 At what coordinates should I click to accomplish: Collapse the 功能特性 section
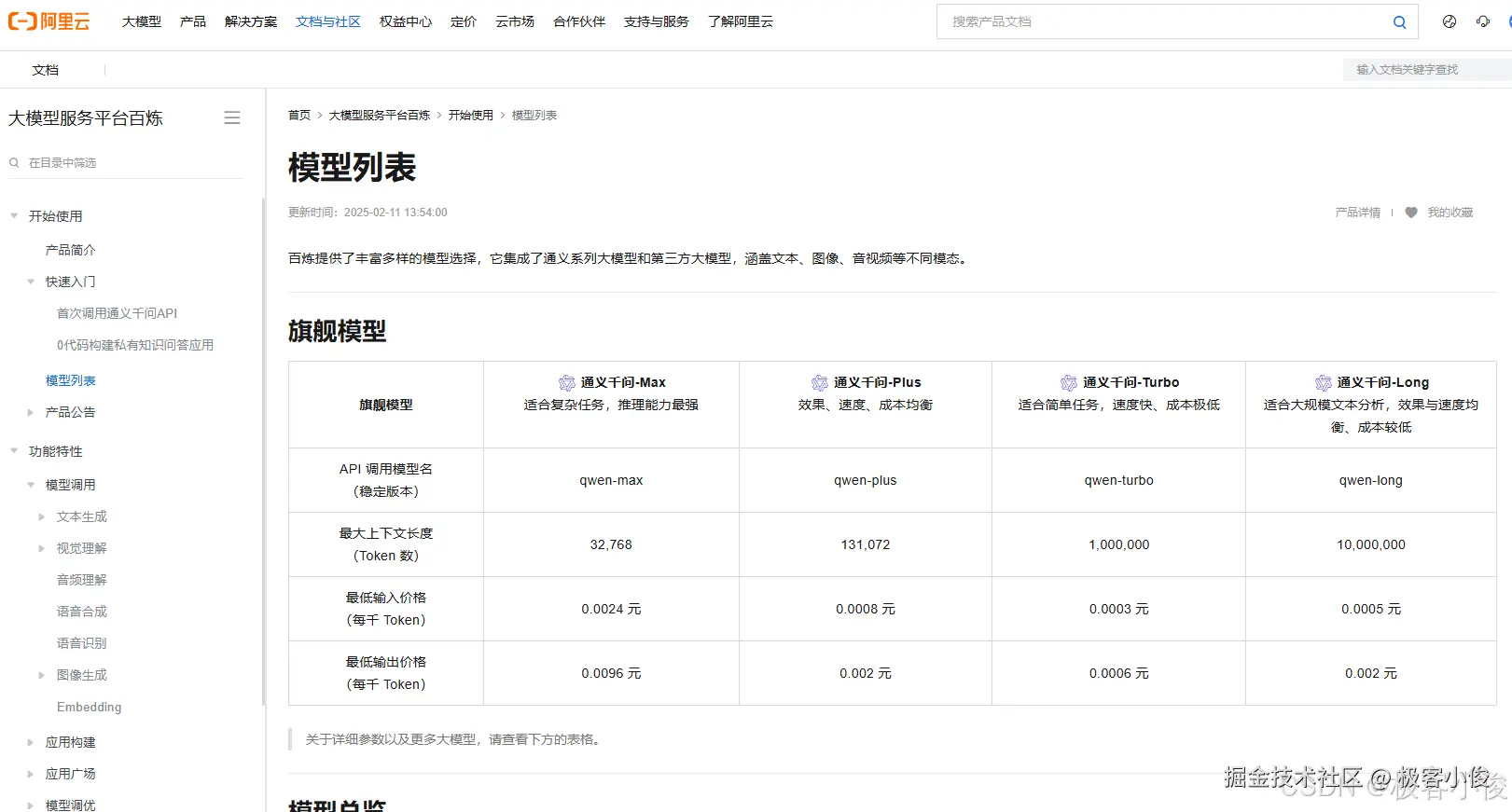(x=14, y=450)
